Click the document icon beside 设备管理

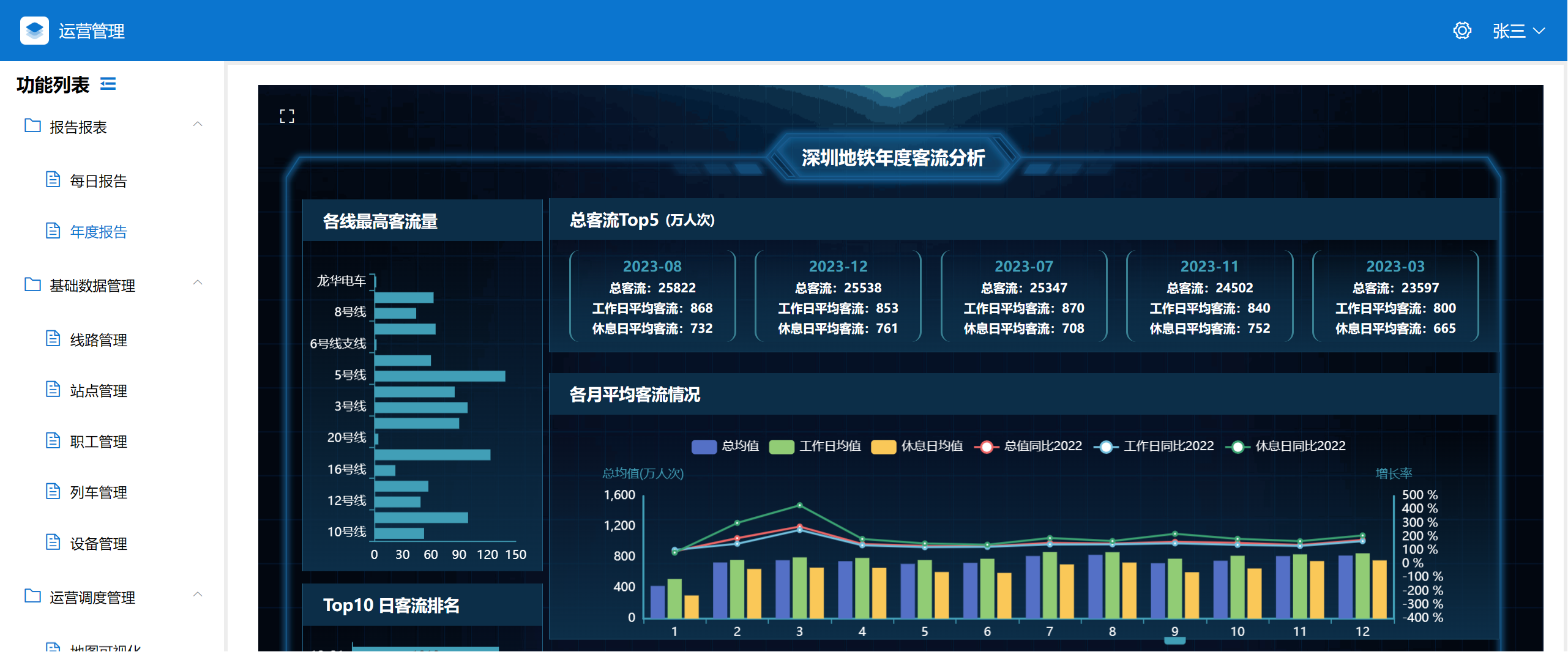pos(53,543)
